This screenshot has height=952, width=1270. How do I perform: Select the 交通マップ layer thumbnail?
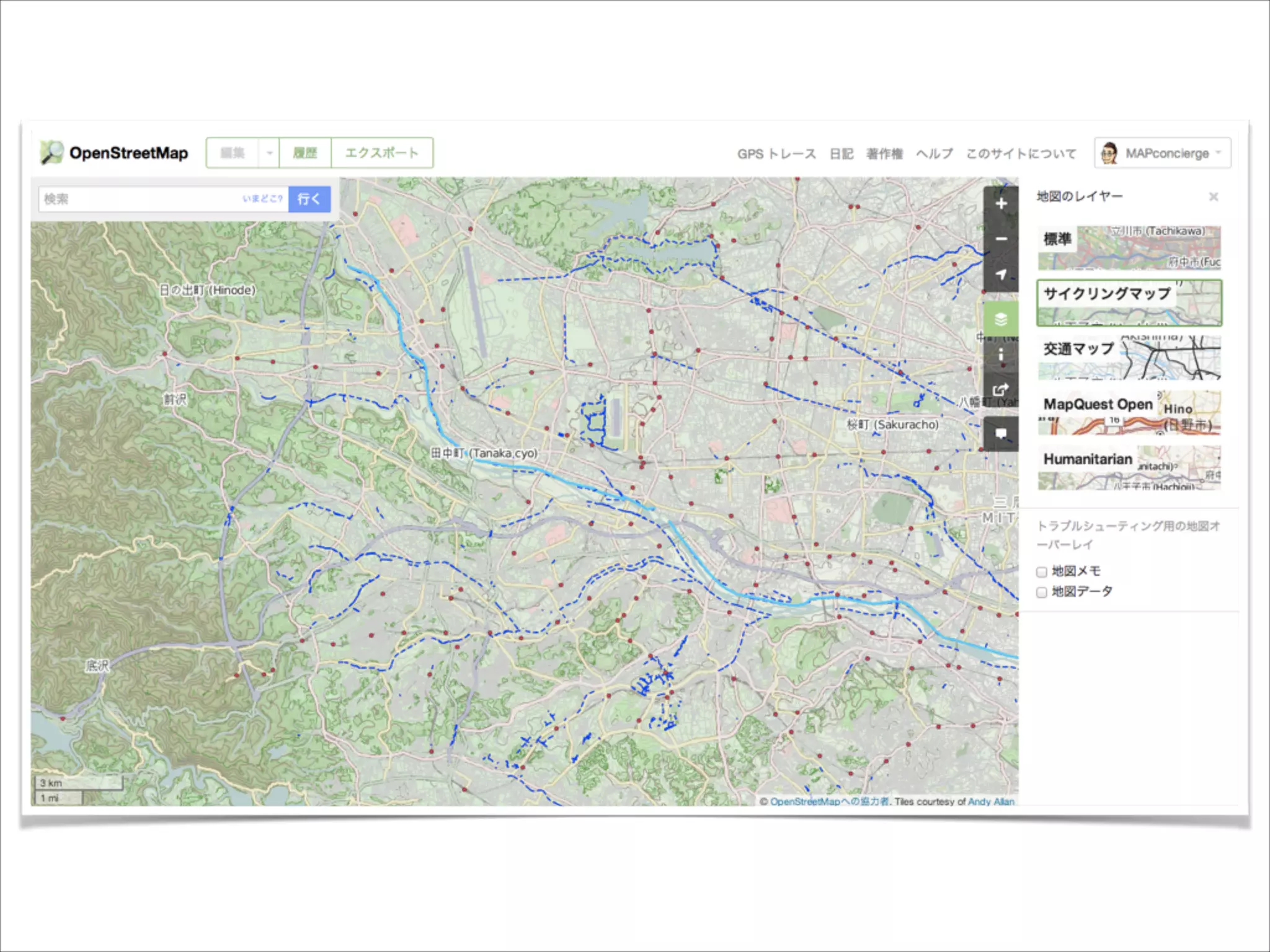click(x=1129, y=358)
